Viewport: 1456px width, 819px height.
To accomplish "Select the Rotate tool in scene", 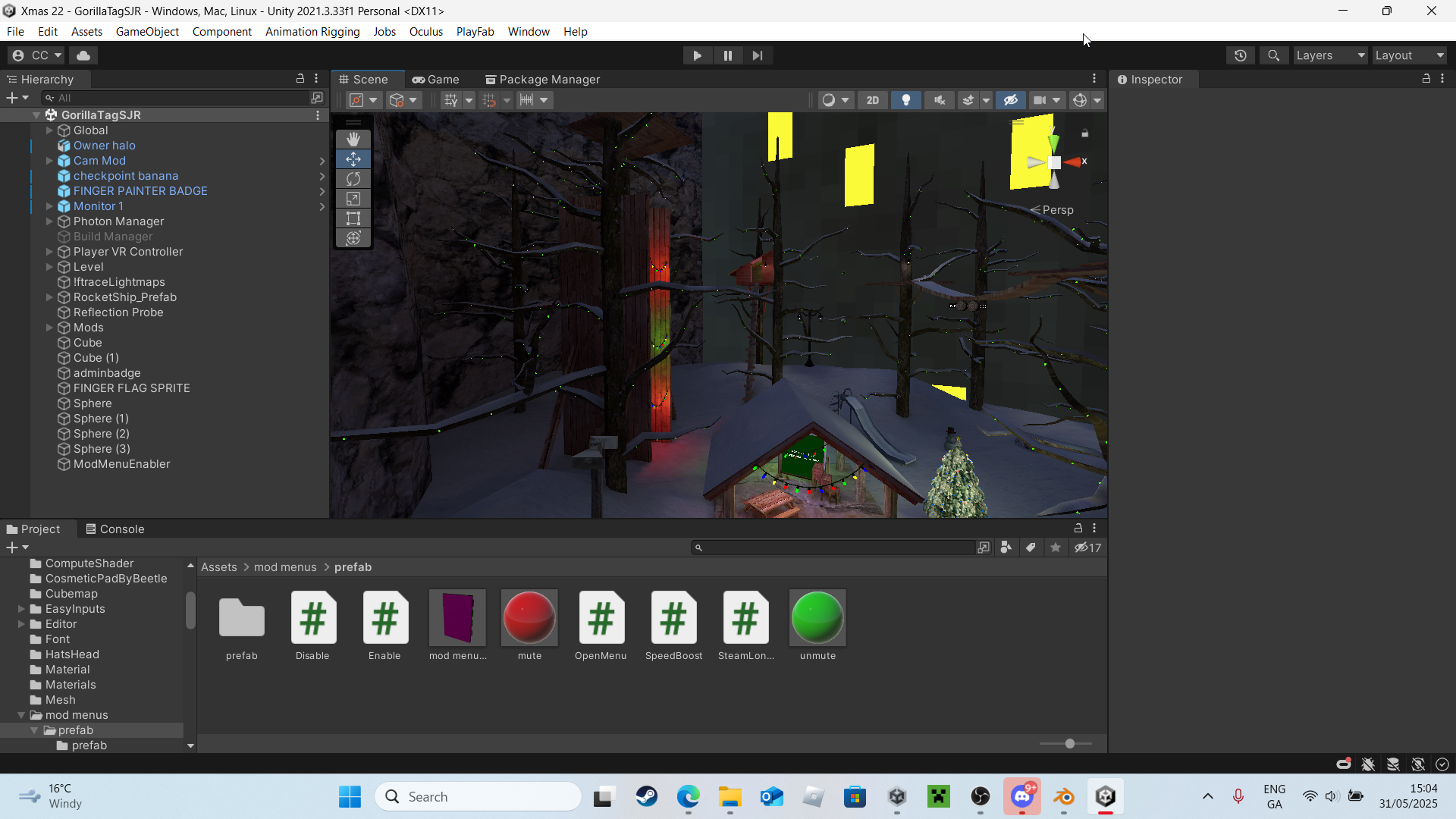I will (x=353, y=179).
